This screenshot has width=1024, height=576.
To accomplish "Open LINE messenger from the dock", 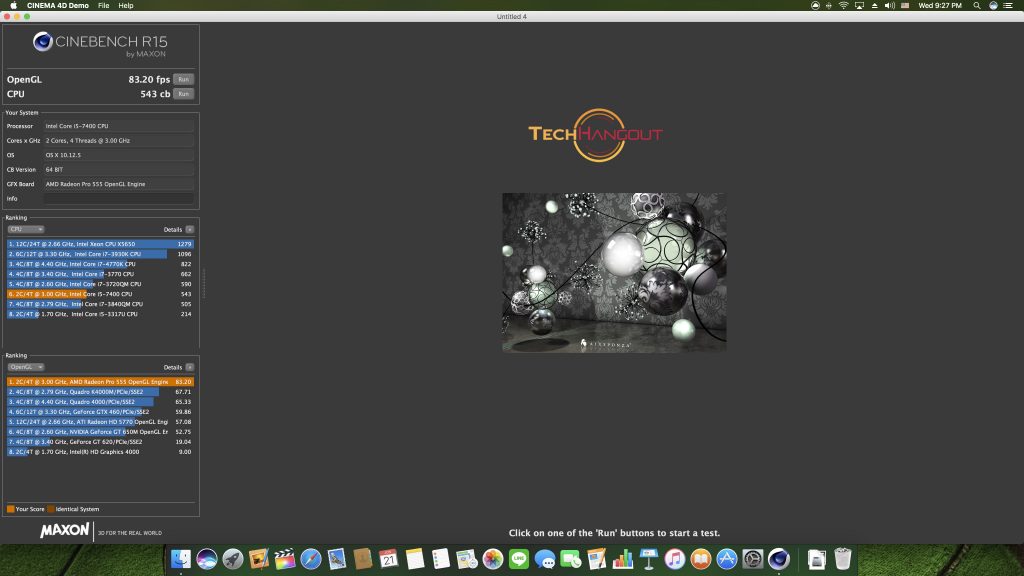I will click(x=519, y=559).
